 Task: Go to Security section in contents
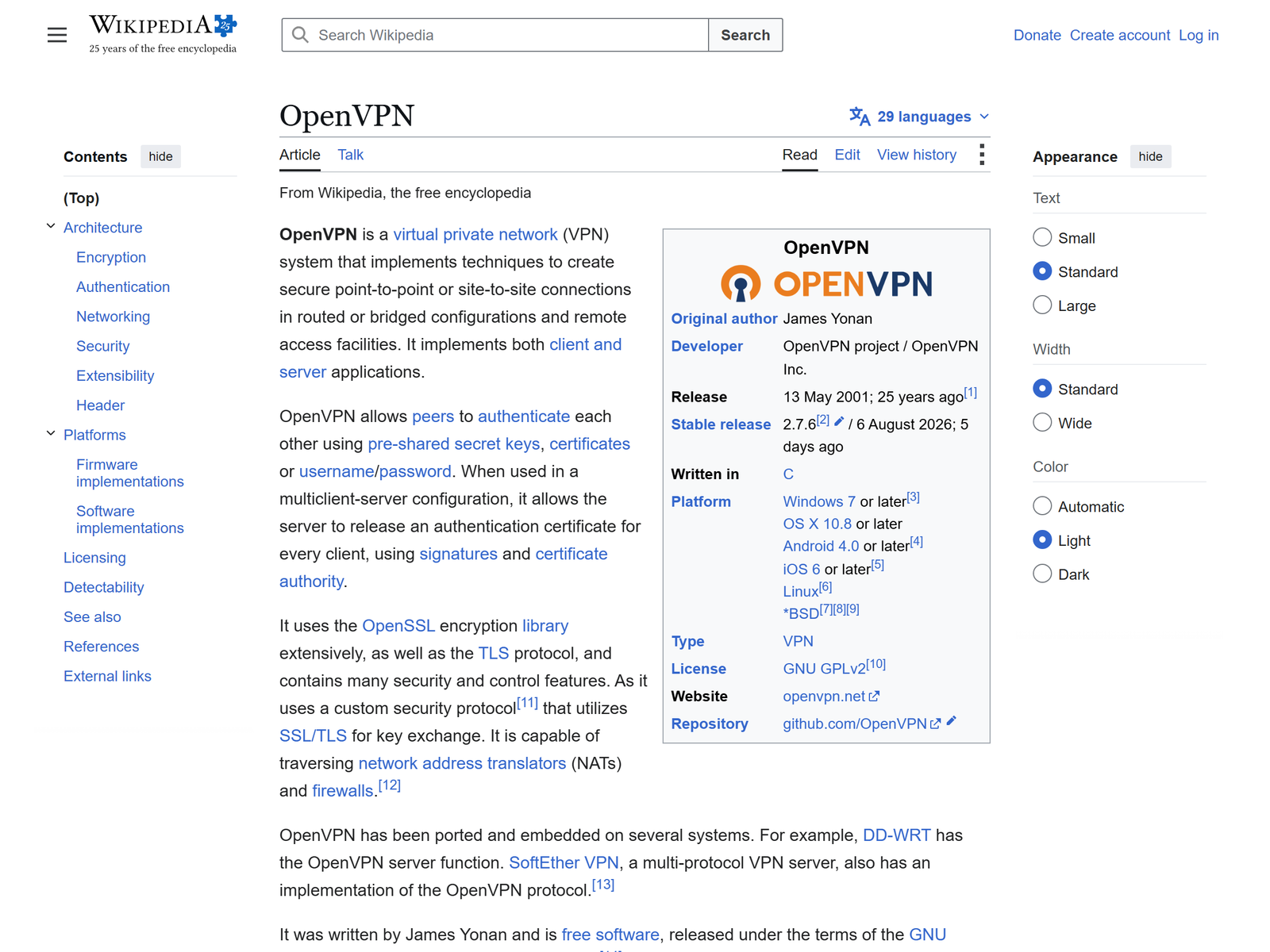pos(102,346)
